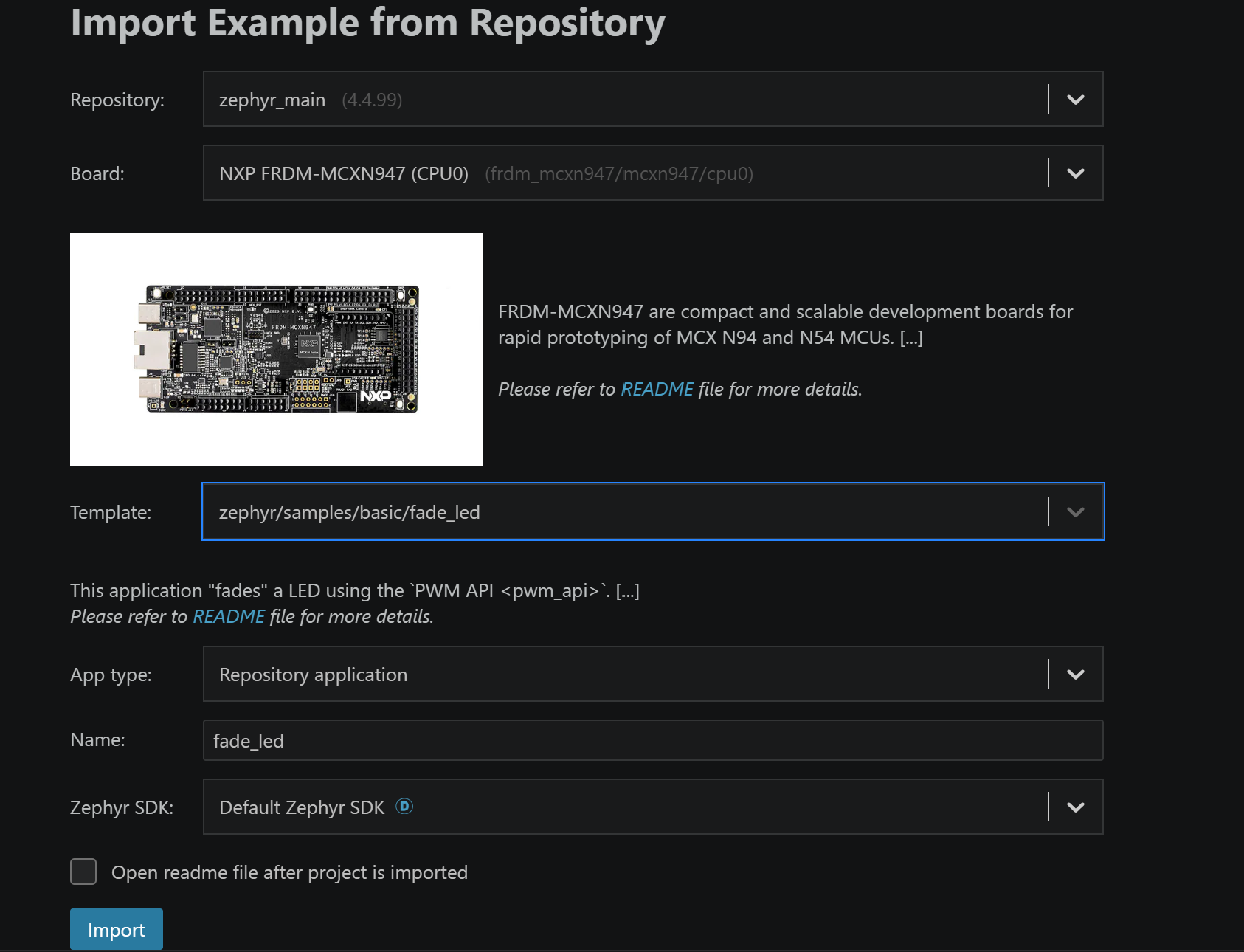
Task: Click the App type dropdown chevron arrow
Action: pos(1076,675)
